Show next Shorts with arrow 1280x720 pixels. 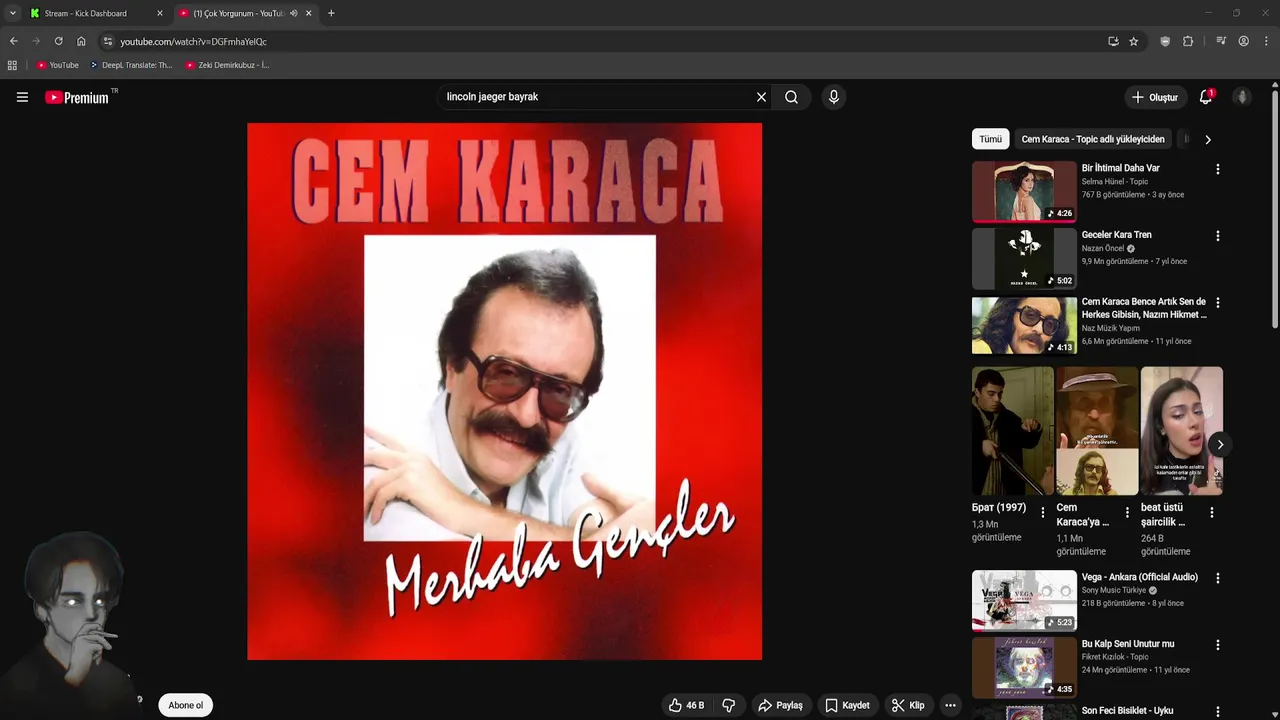pos(1219,444)
